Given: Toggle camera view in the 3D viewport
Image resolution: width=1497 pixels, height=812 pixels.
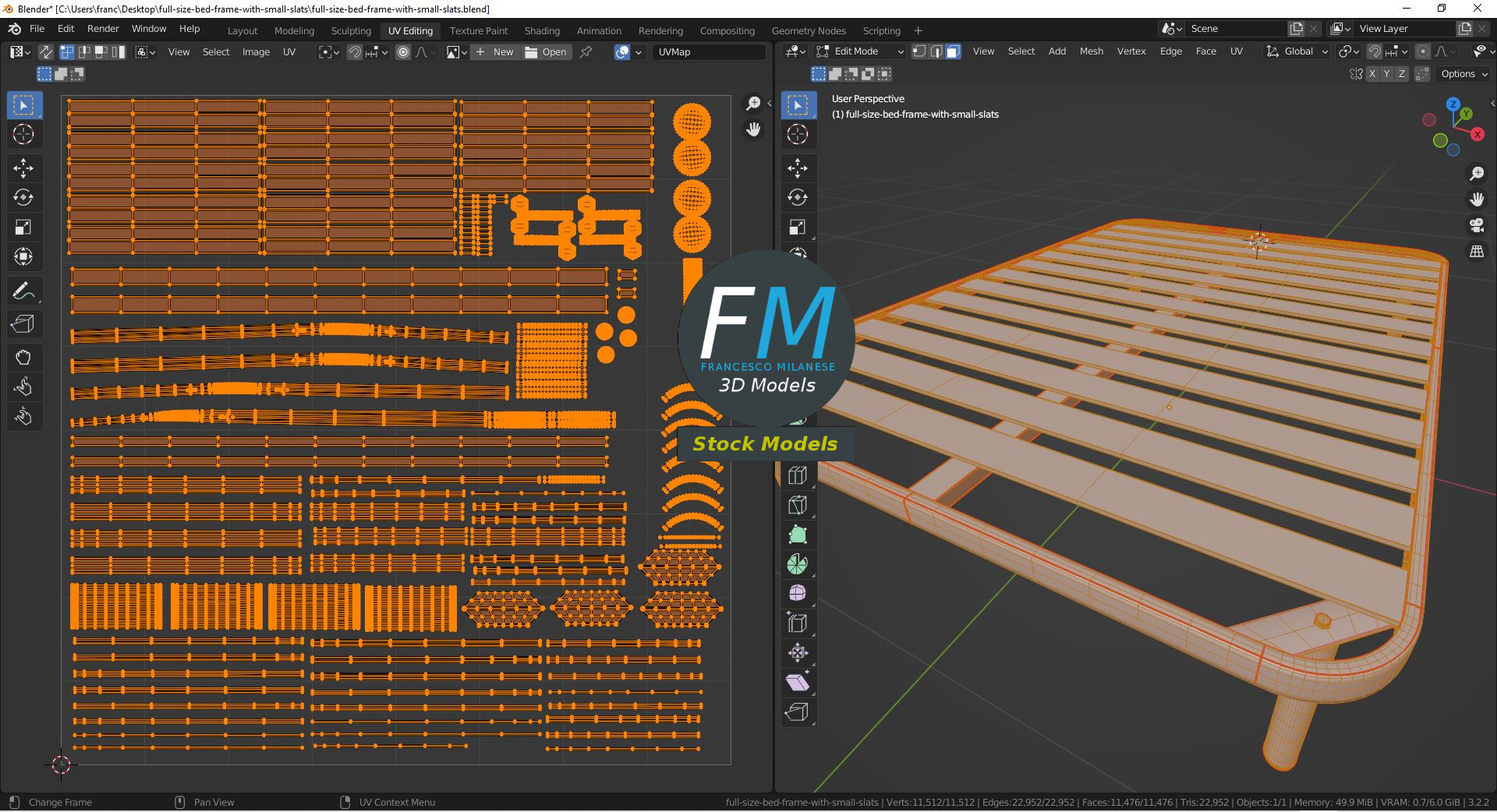Looking at the screenshot, I should 1477,226.
